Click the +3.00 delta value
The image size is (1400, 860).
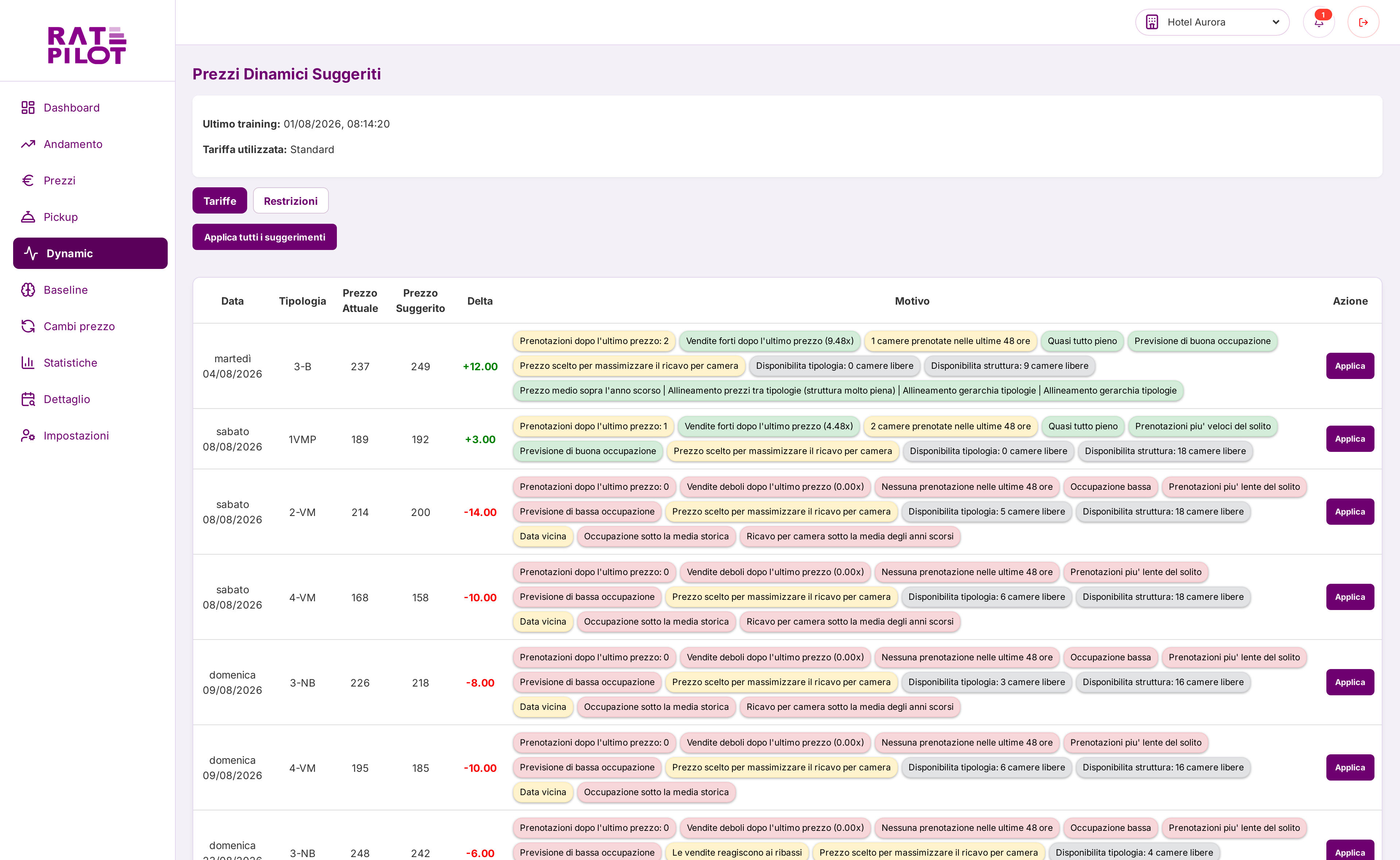pos(479,439)
